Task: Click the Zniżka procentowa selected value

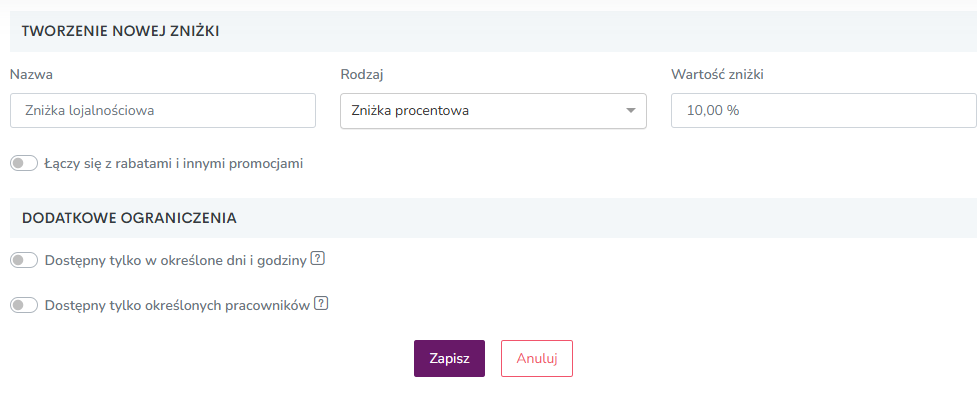Action: 410,111
